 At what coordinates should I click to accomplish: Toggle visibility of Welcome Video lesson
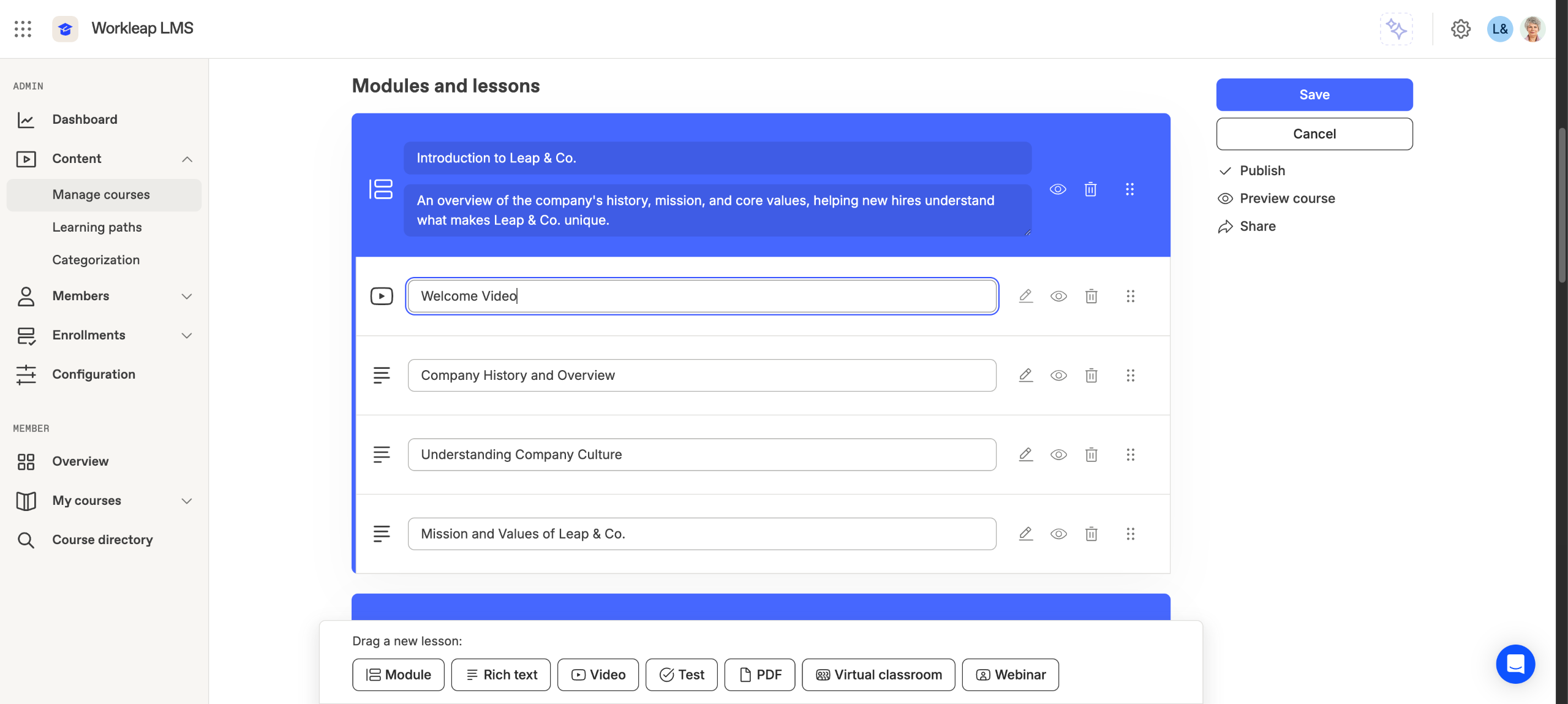[1058, 297]
